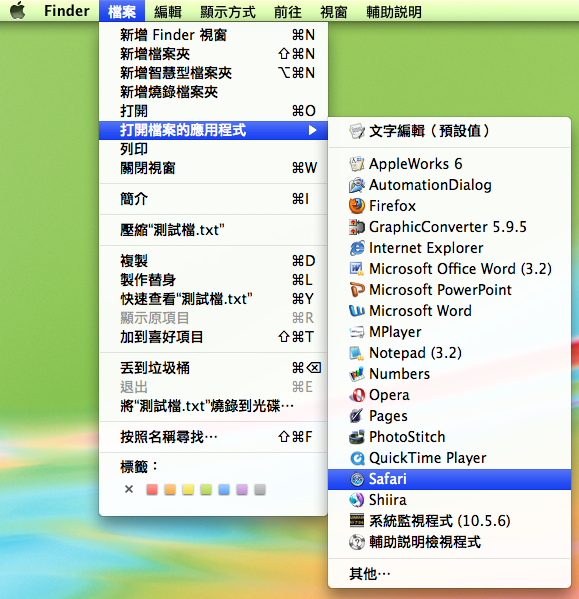Apply the red label color
This screenshot has height=599, width=579.
(x=152, y=489)
